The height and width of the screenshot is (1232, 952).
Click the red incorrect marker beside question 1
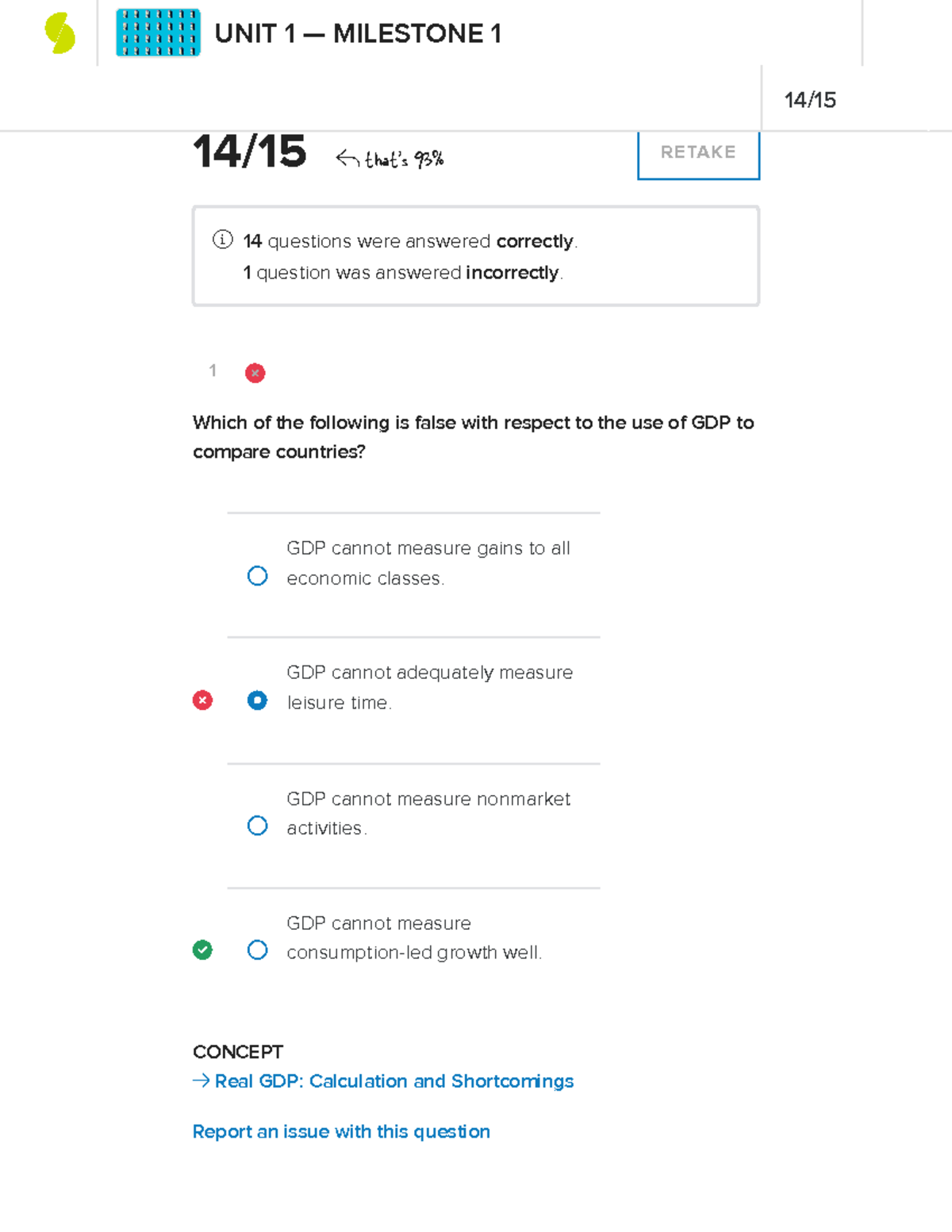pos(255,373)
